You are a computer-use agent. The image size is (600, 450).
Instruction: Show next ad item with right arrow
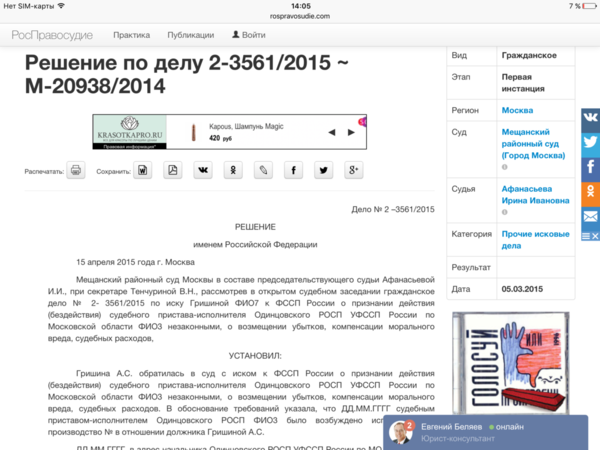351,132
